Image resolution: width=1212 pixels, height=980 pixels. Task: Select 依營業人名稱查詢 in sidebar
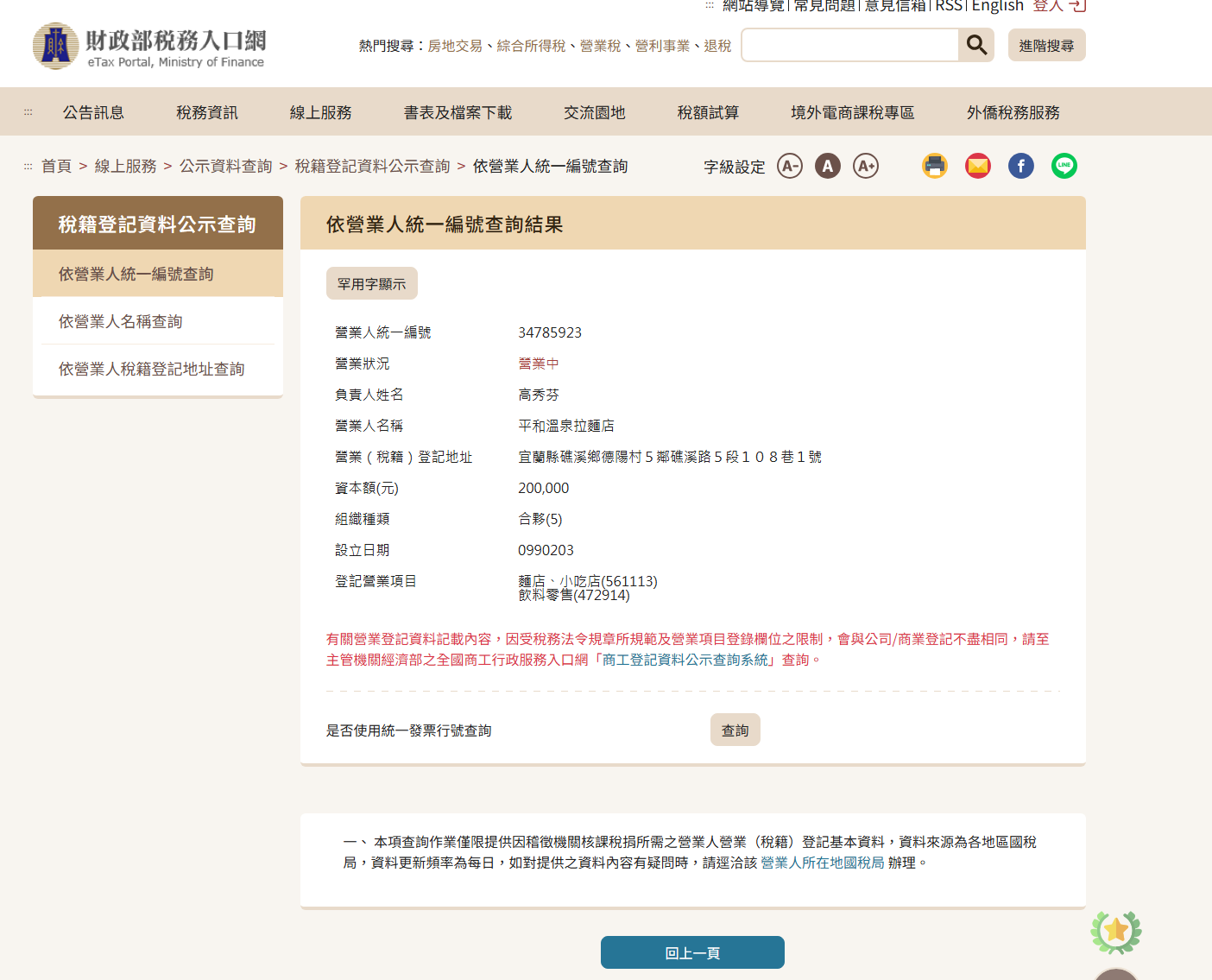(158, 321)
